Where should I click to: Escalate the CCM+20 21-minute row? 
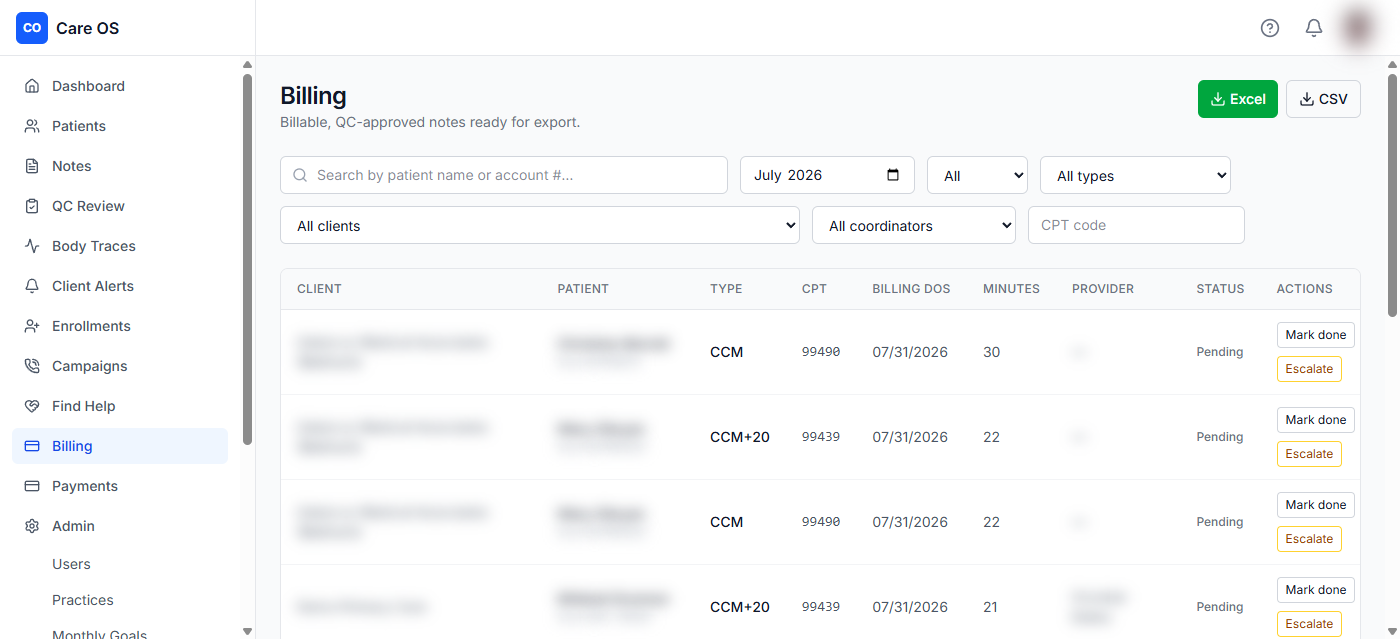click(1309, 624)
